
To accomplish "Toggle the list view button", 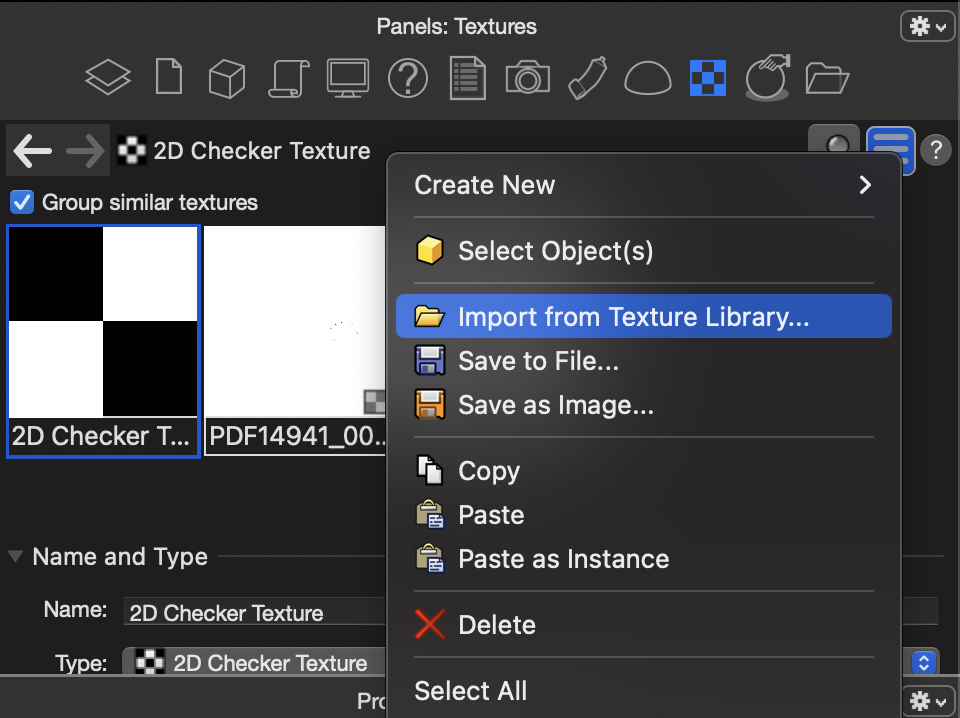I will click(890, 150).
